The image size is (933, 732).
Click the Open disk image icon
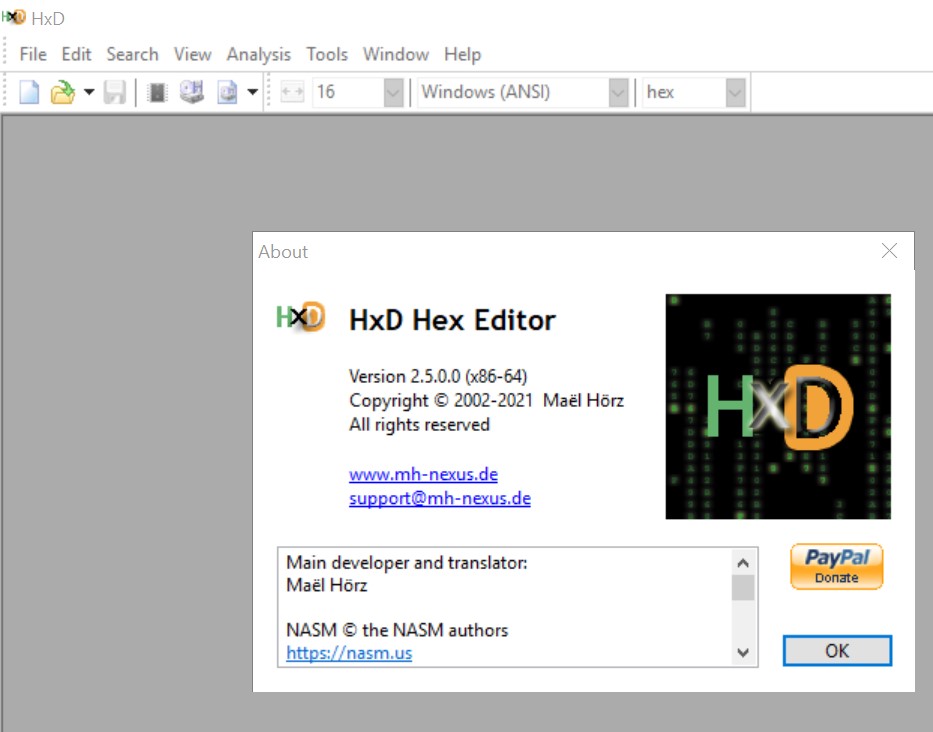tap(227, 93)
